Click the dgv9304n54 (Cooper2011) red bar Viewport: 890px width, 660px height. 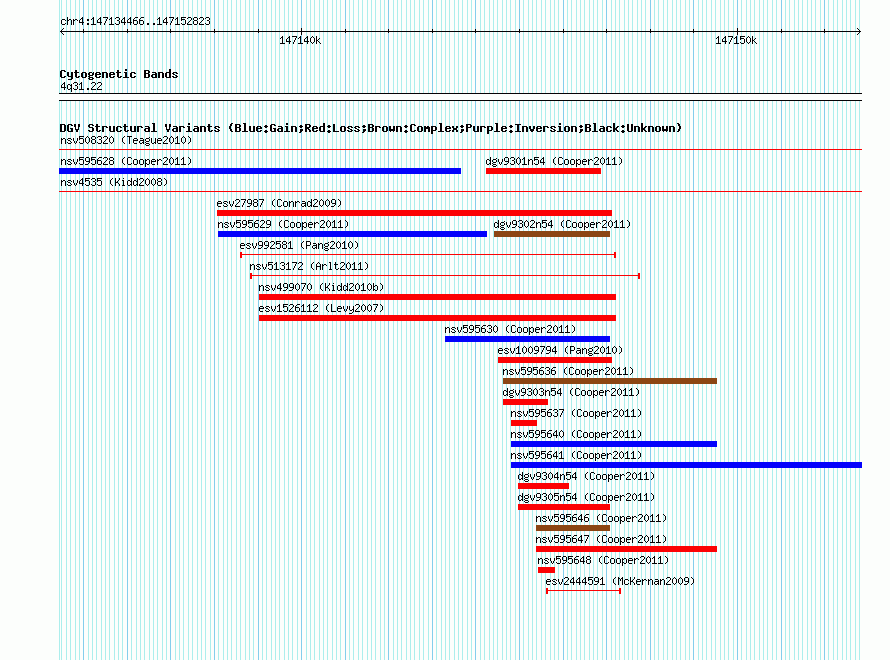[543, 486]
